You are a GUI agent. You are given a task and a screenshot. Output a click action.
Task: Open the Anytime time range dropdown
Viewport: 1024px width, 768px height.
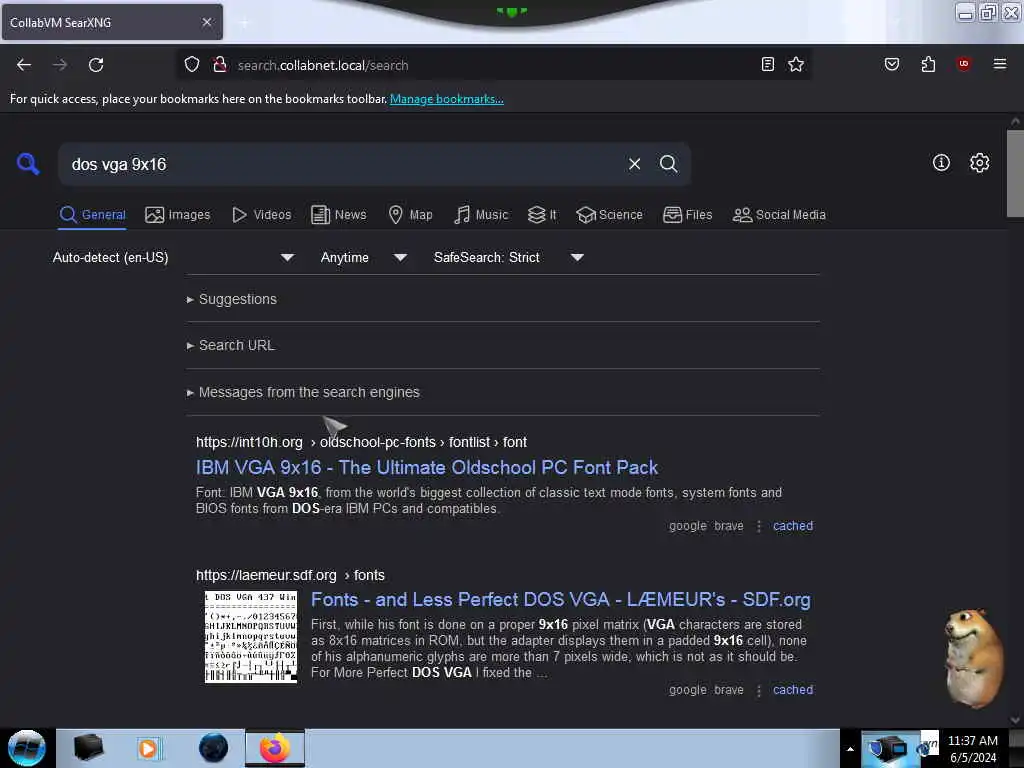tap(363, 257)
